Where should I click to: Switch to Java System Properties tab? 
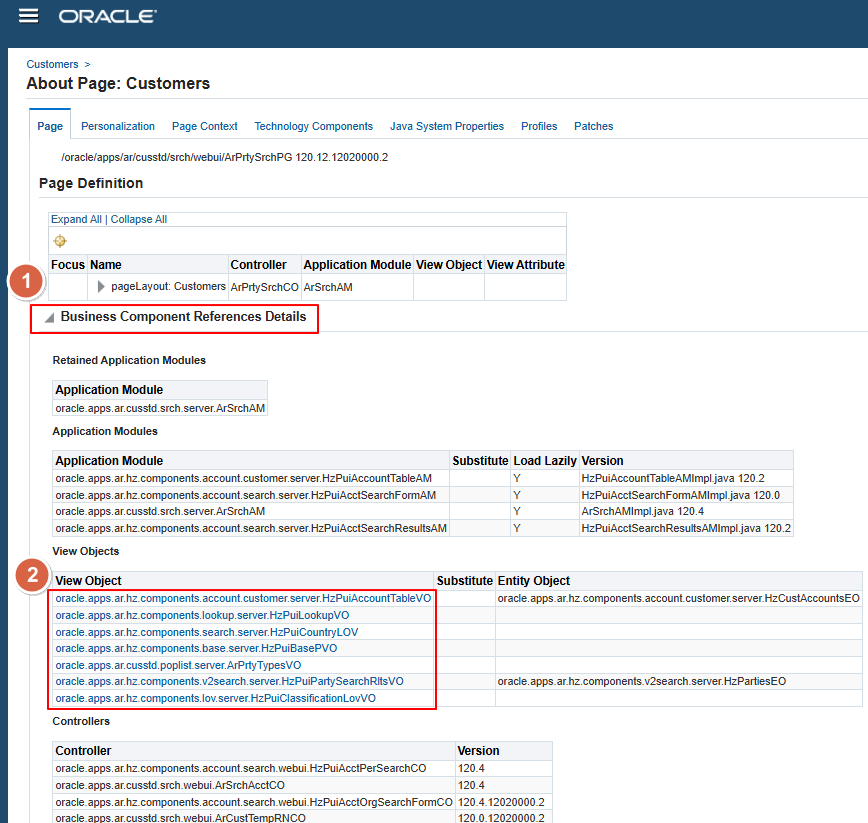pos(447,126)
